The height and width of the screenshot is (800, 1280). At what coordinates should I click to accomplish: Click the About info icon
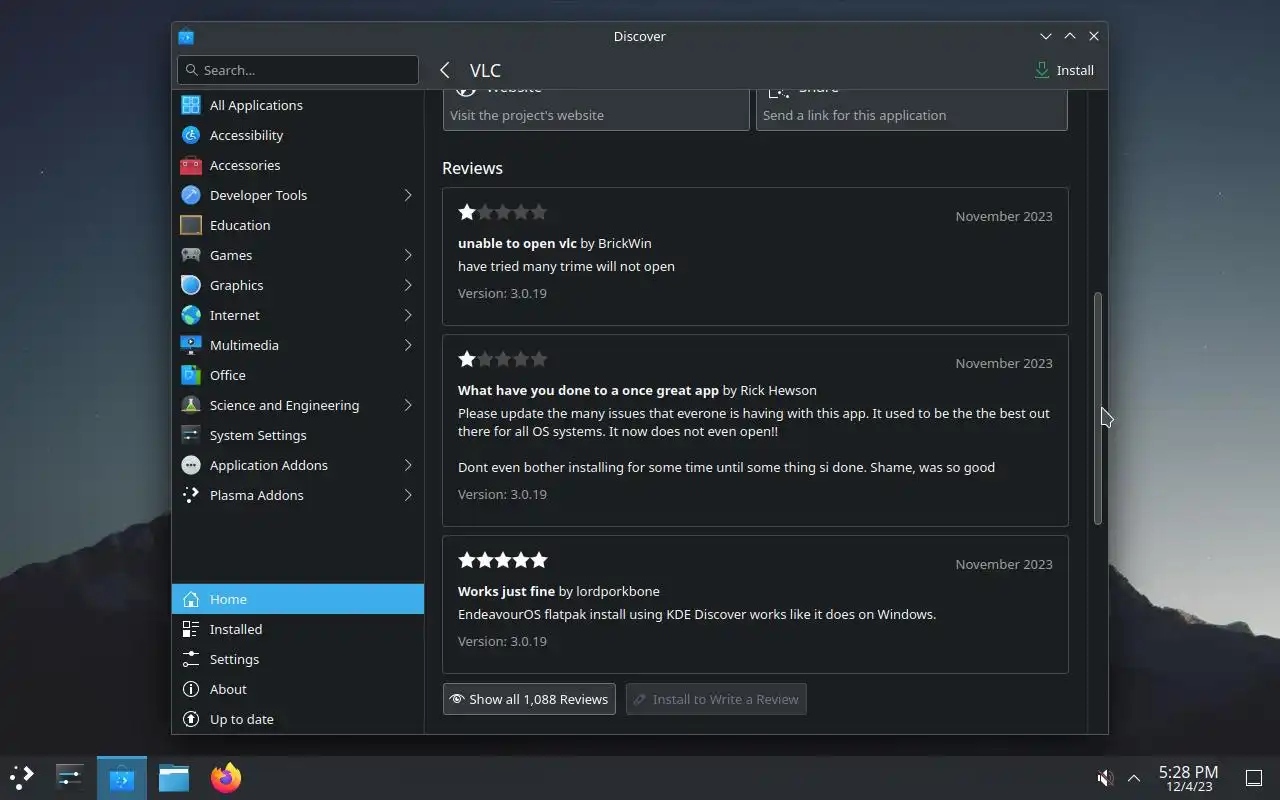pyautogui.click(x=191, y=689)
